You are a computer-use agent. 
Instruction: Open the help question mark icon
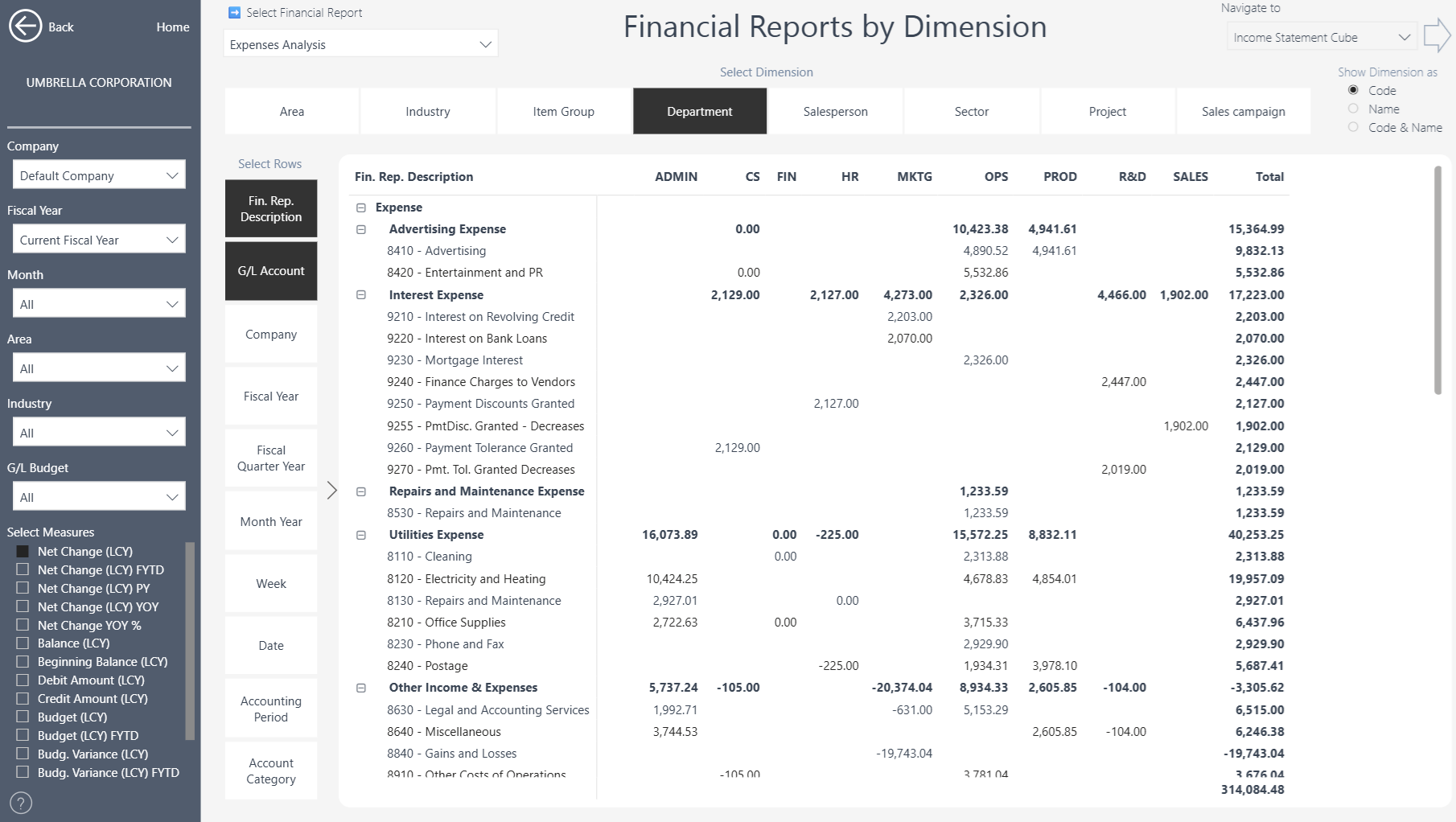tap(21, 802)
